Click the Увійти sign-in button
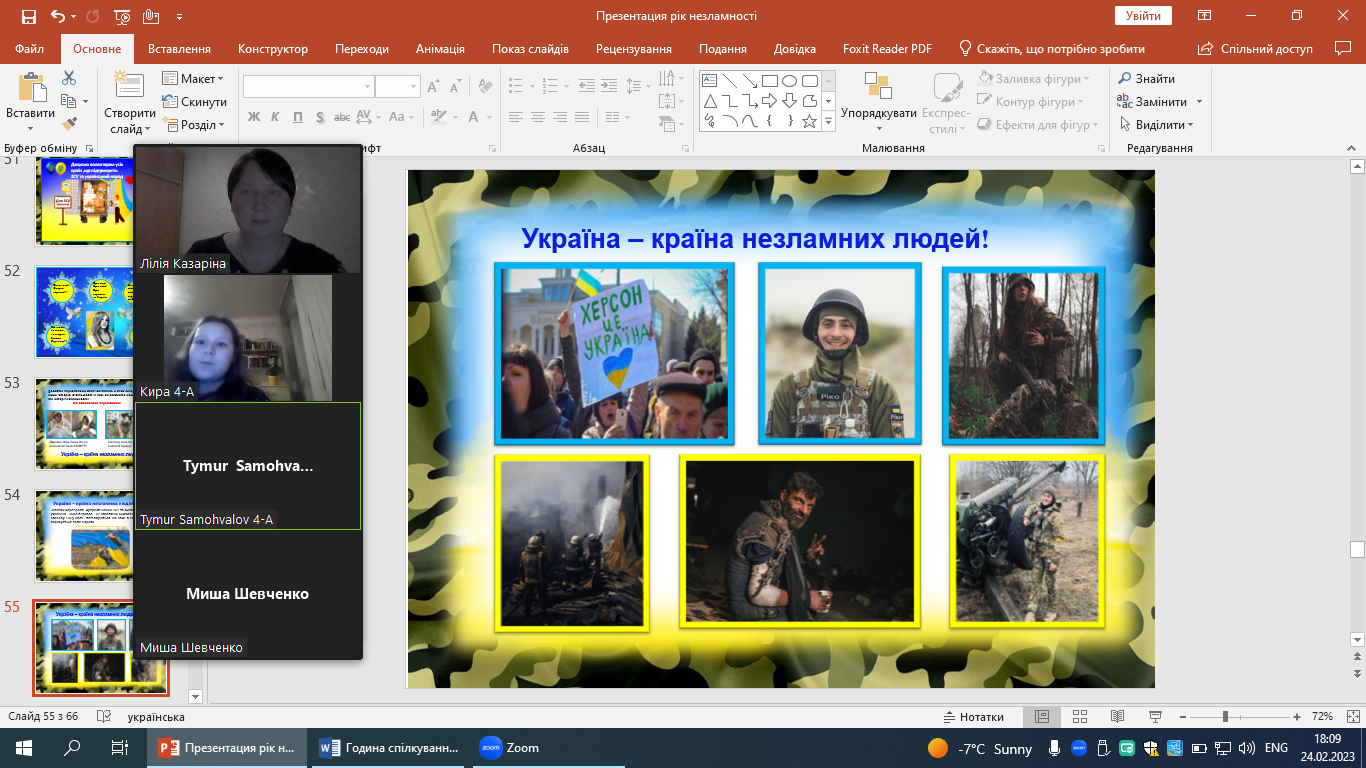 pos(1143,16)
